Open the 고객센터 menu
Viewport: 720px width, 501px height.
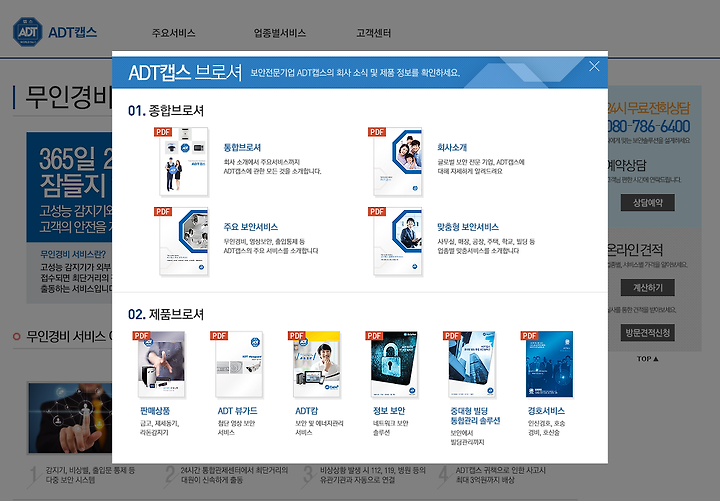(x=373, y=33)
